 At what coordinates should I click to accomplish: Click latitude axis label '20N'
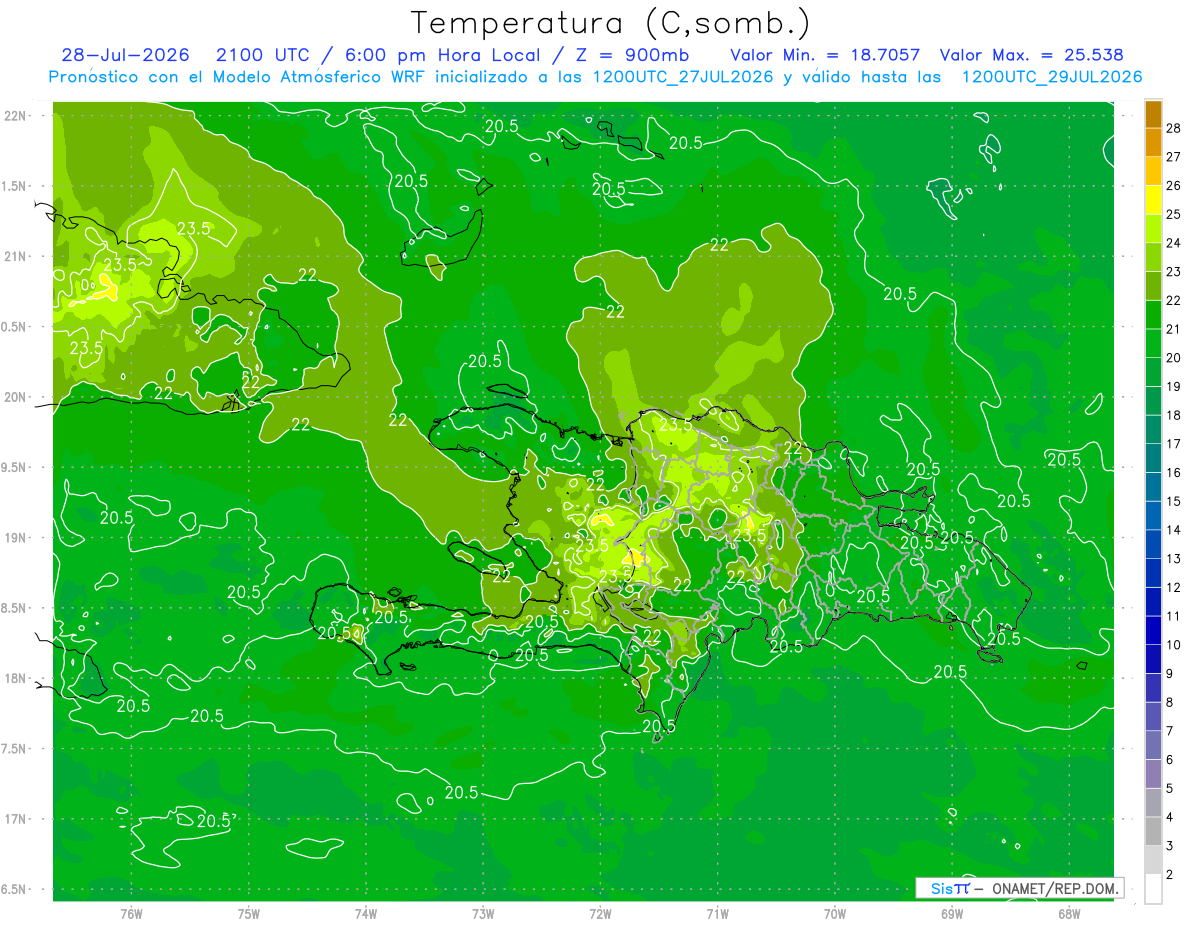pos(16,397)
